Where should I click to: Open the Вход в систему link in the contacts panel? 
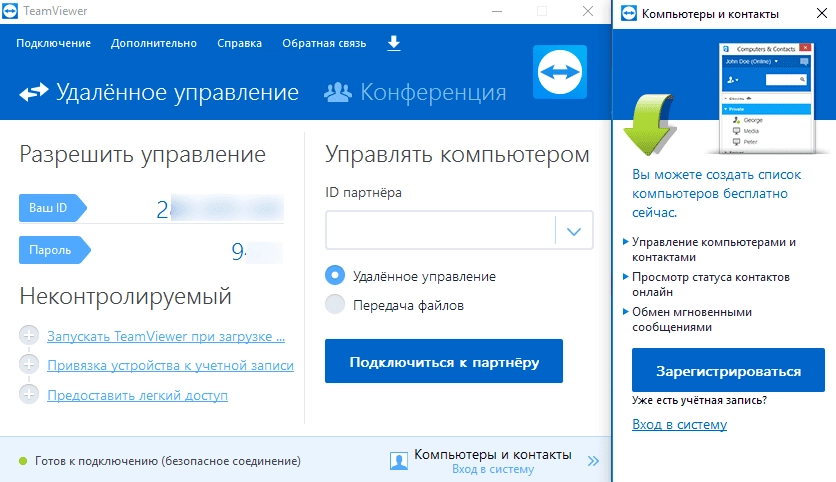tap(679, 424)
